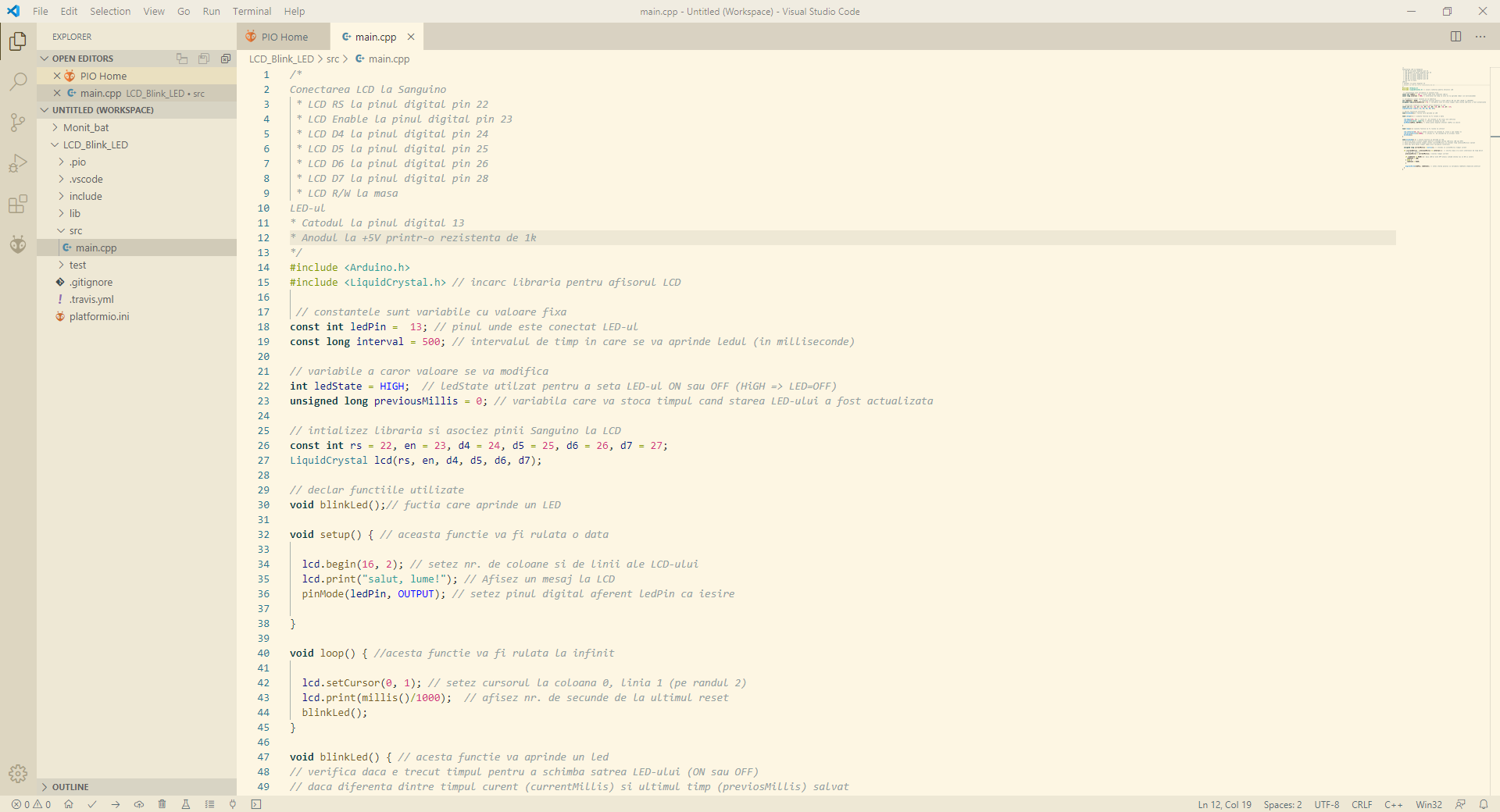Open the Terminal menu
Viewport: 1500px width, 812px height.
[252, 11]
